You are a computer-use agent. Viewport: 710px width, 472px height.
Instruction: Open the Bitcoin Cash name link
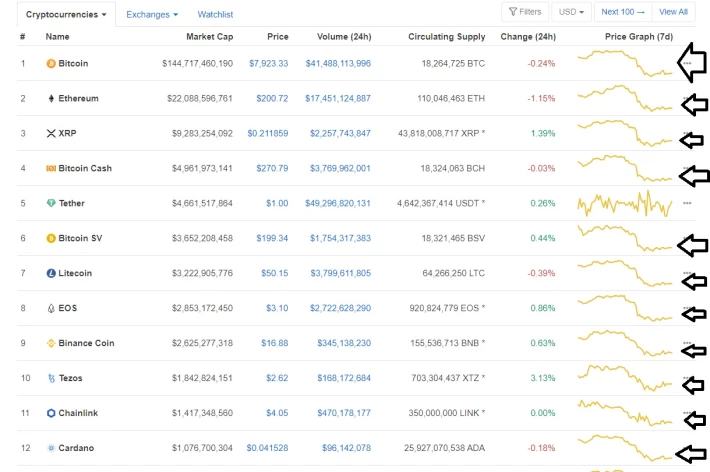pyautogui.click(x=85, y=168)
